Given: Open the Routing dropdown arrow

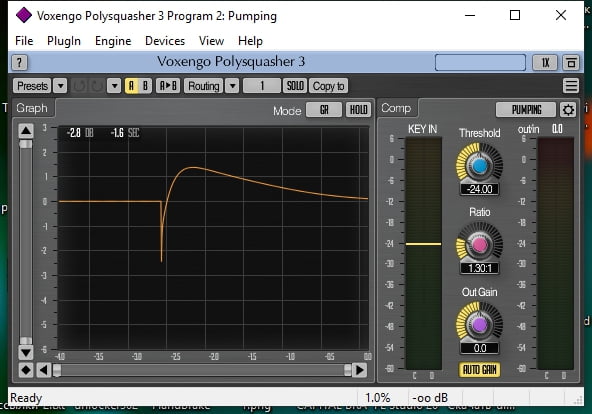Looking at the screenshot, I should point(233,86).
